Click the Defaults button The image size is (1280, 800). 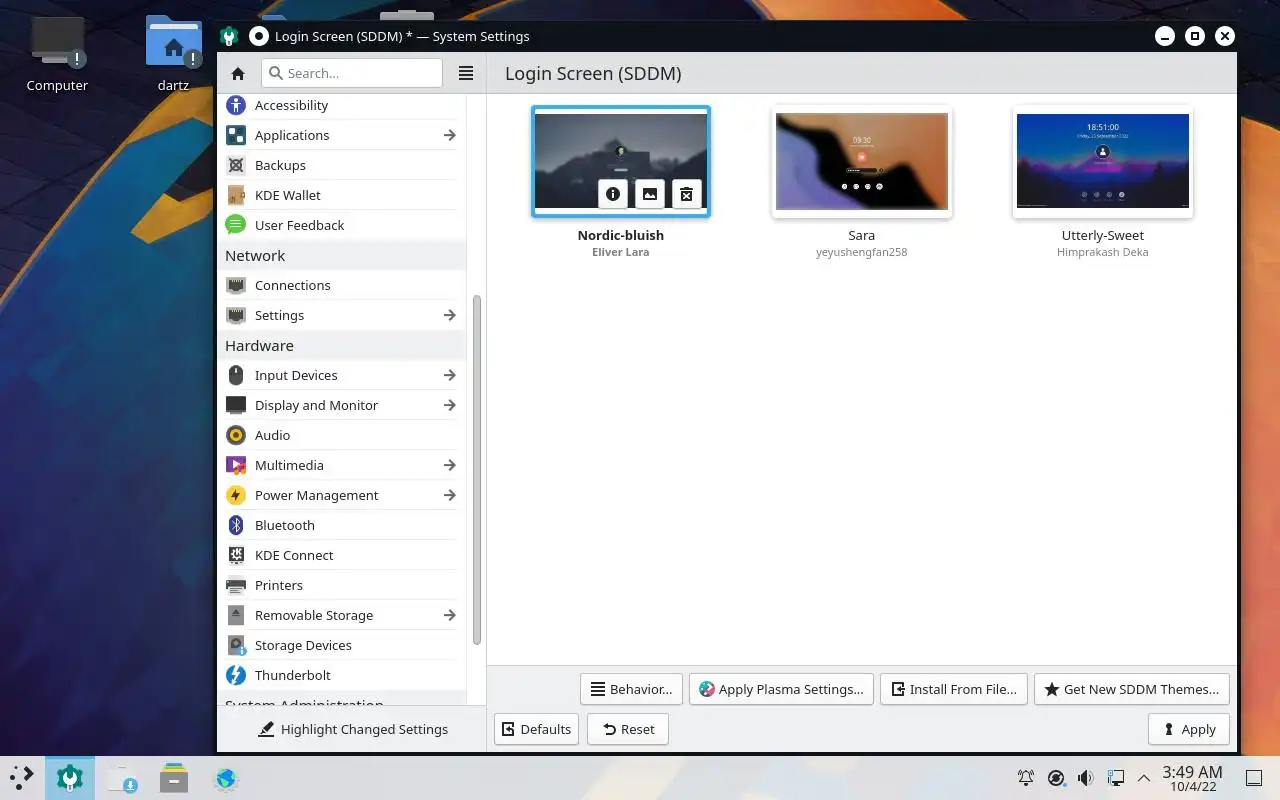pos(537,729)
